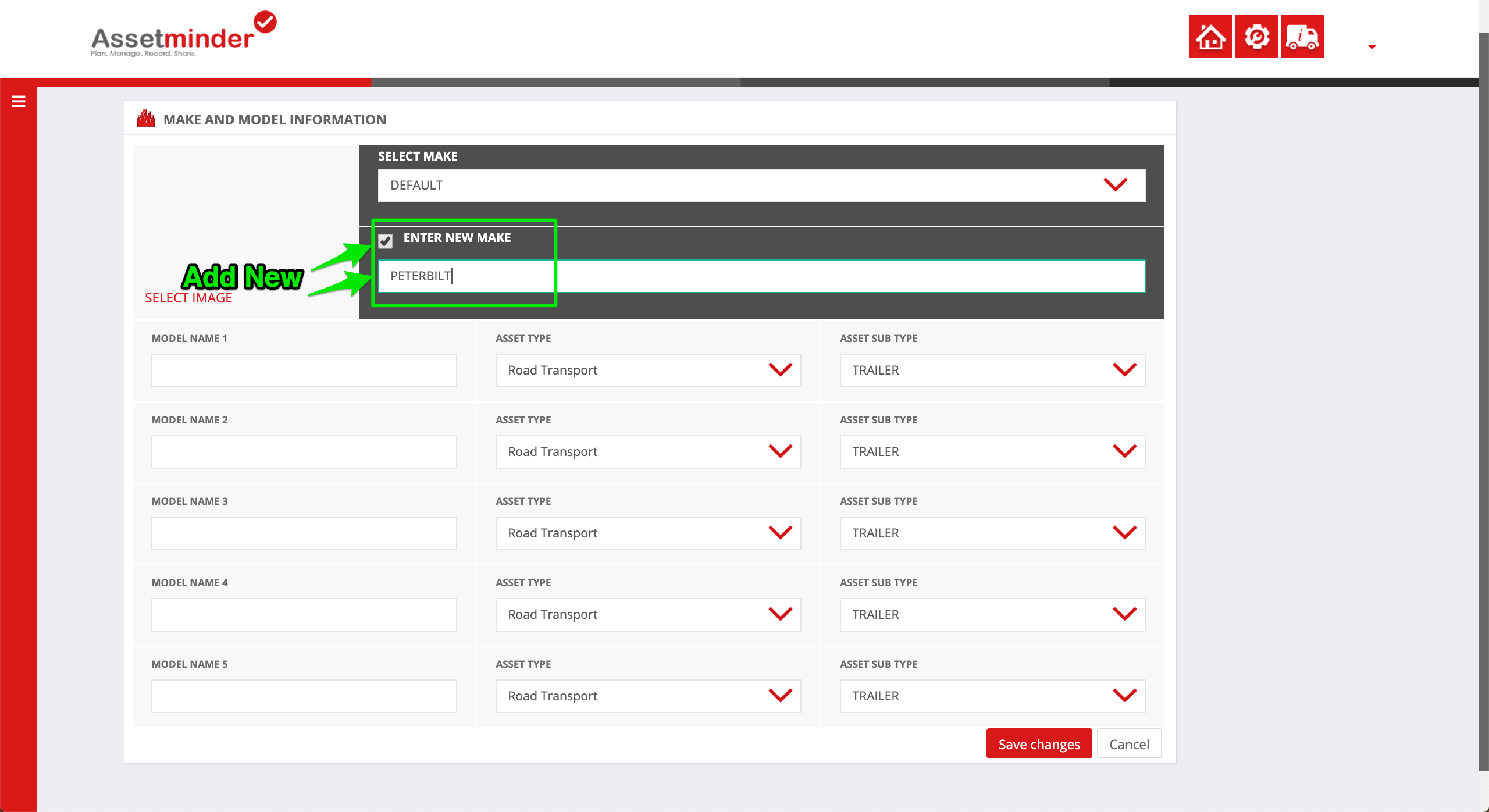Expand the Select Make DEFAULT dropdown
This screenshot has width=1489, height=812.
click(761, 186)
